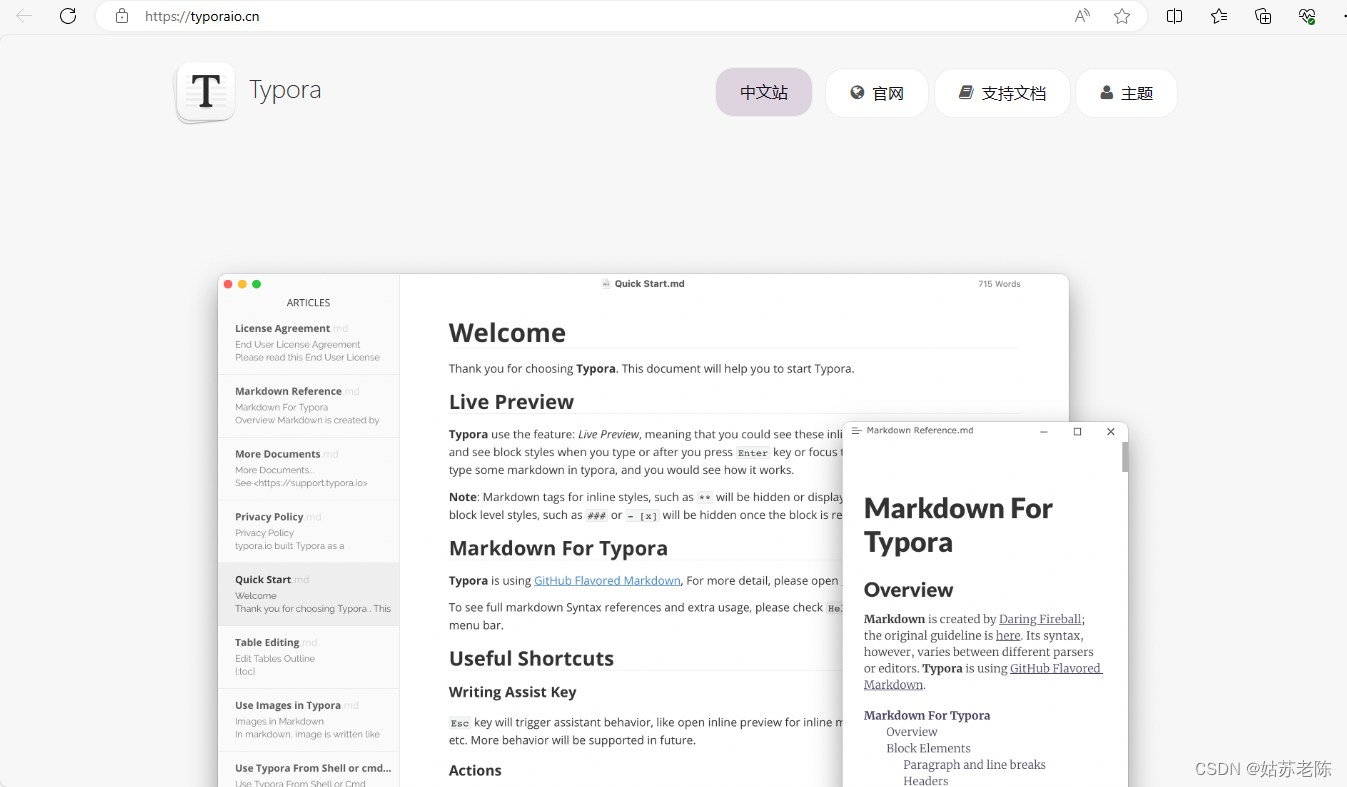The width and height of the screenshot is (1347, 787).
Task: Open Privacy Policy article in sidebar
Action: pyautogui.click(x=308, y=532)
